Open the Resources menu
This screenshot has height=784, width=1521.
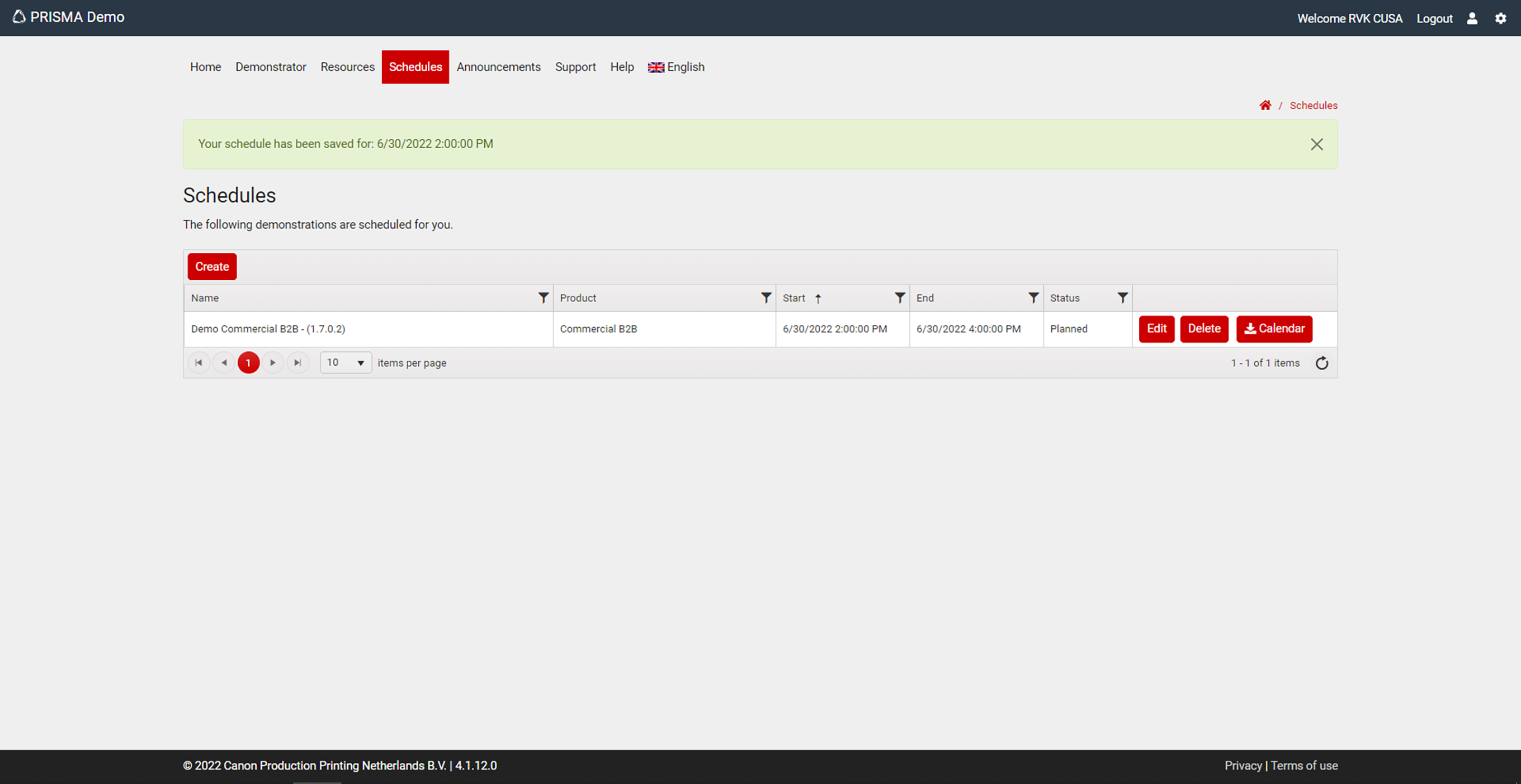348,67
